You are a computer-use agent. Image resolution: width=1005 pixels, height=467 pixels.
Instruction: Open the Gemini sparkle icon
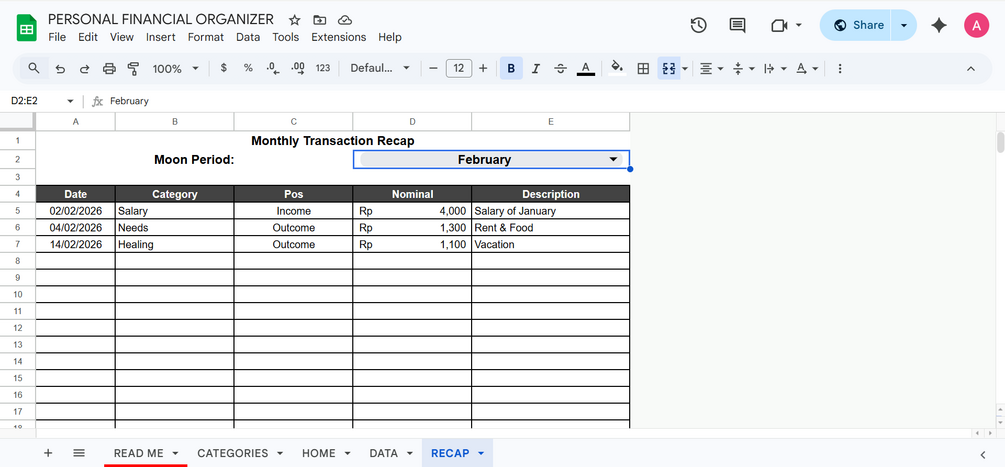coord(939,26)
